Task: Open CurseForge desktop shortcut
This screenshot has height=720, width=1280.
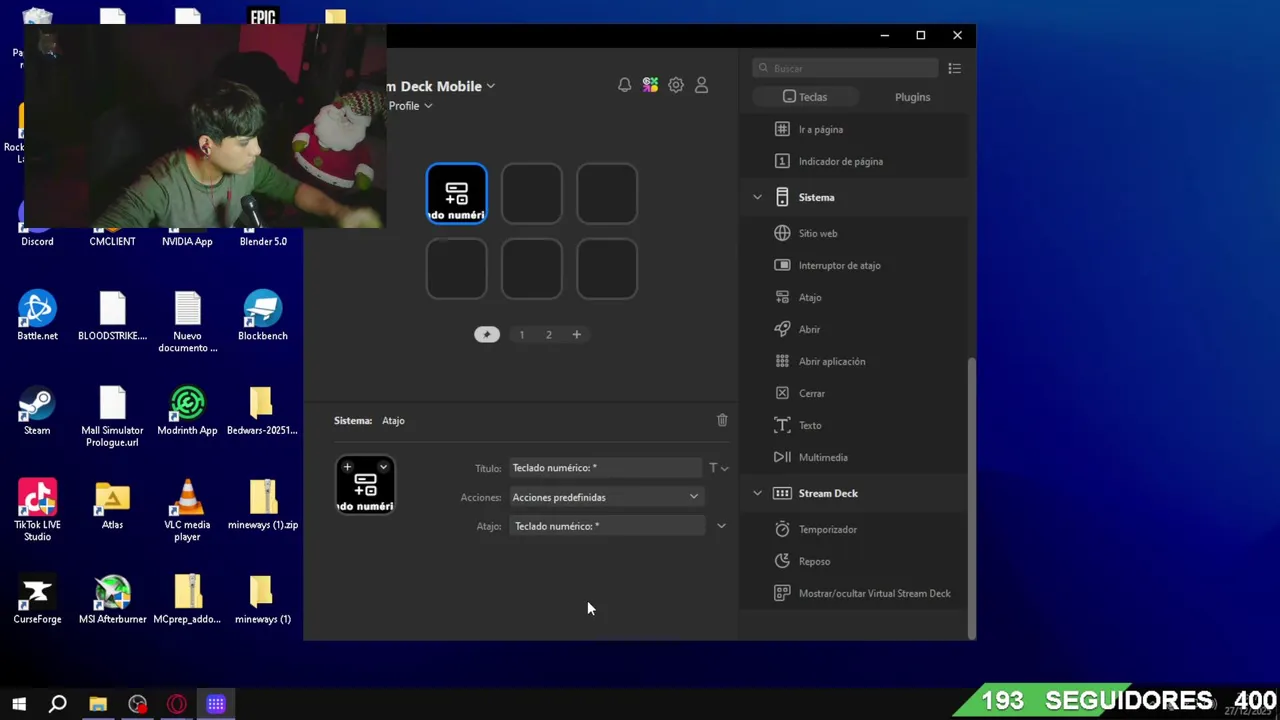Action: 37,600
